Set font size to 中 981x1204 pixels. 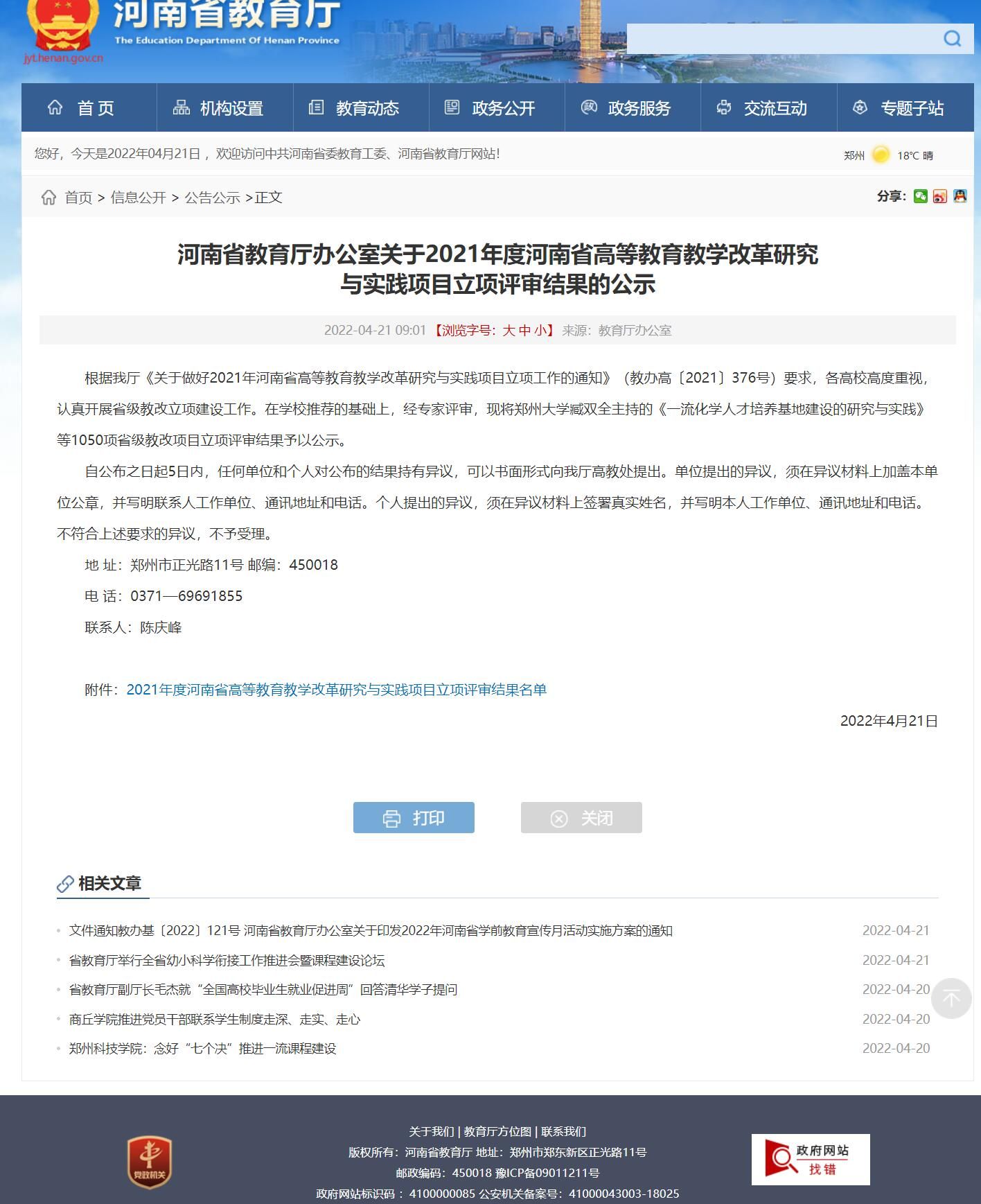[x=524, y=331]
